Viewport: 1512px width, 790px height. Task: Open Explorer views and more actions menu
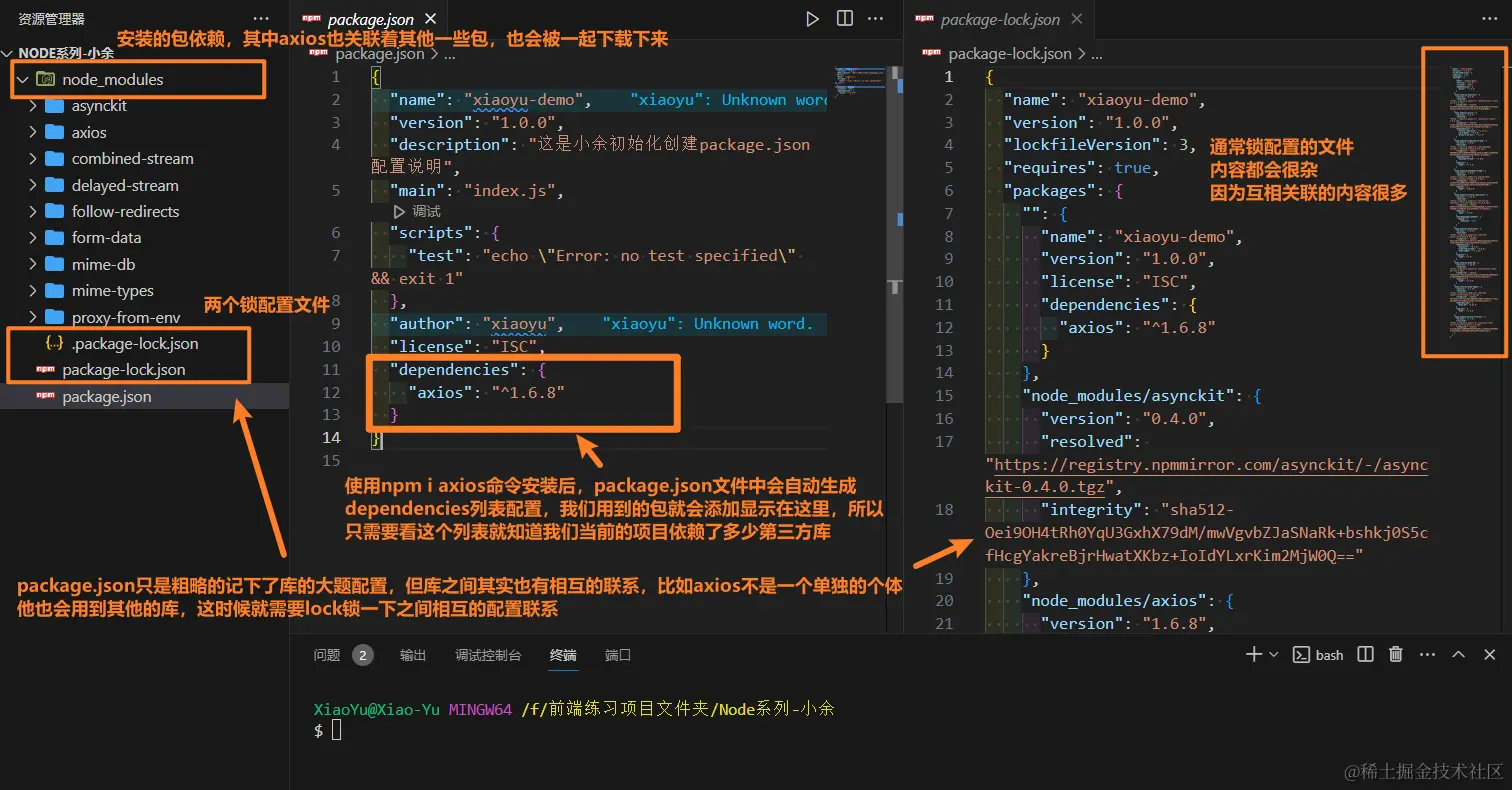[x=261, y=19]
